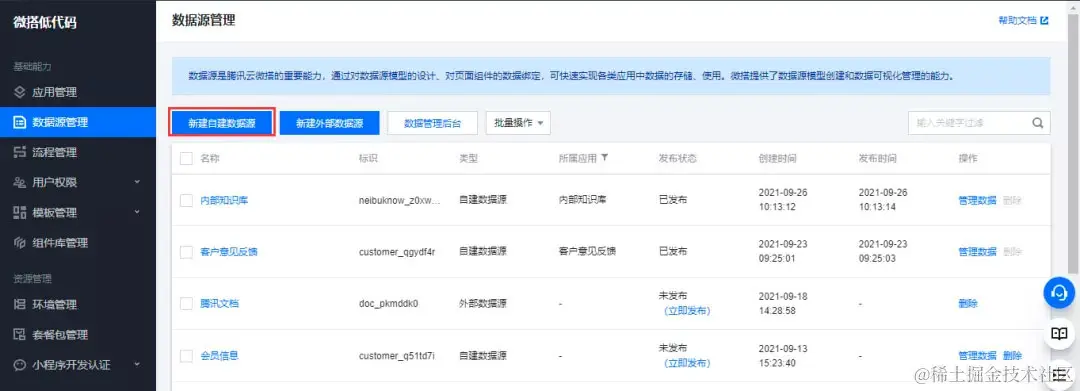Open 环境管理 in sidebar

click(x=78, y=304)
